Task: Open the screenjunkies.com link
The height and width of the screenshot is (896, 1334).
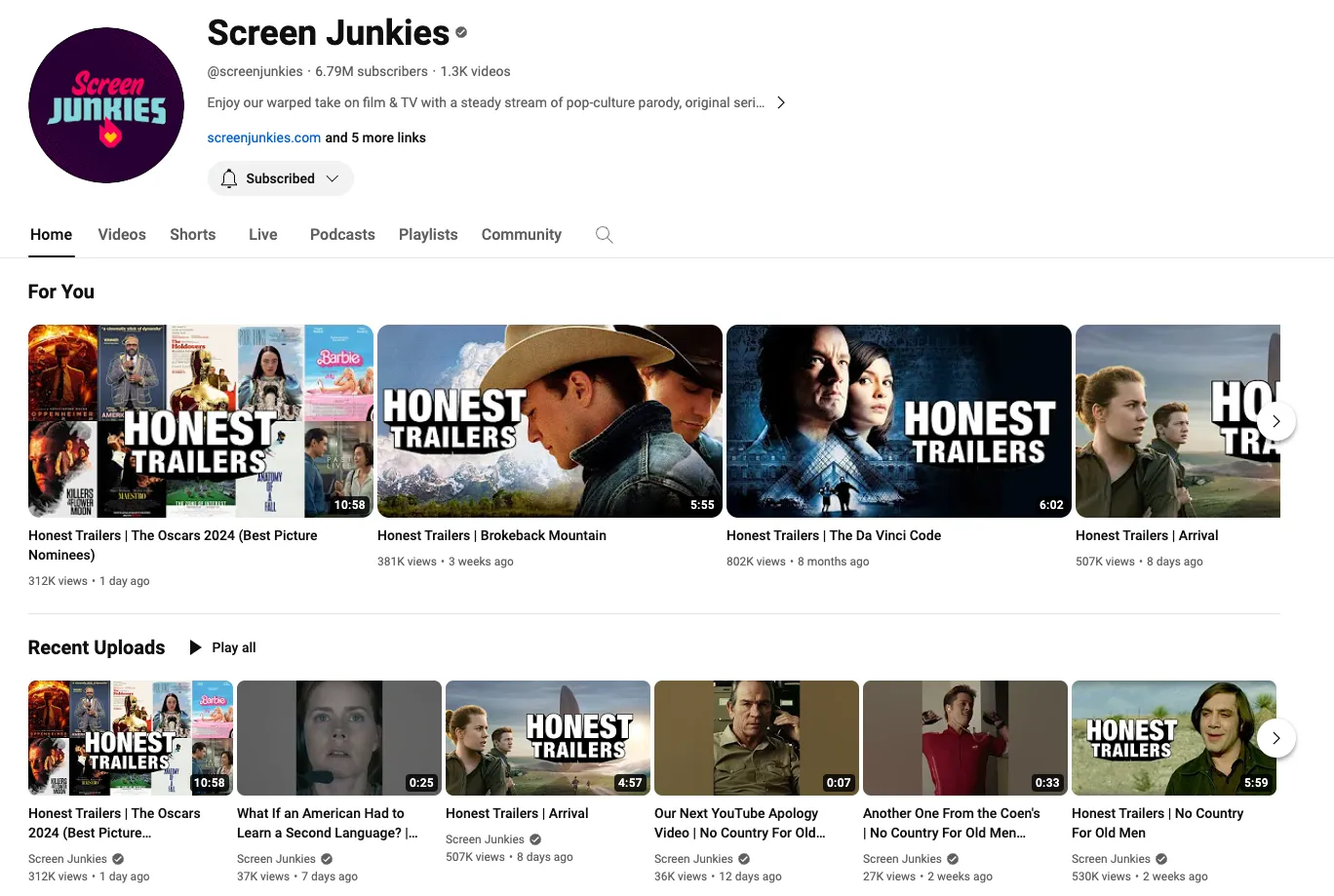Action: click(x=264, y=137)
